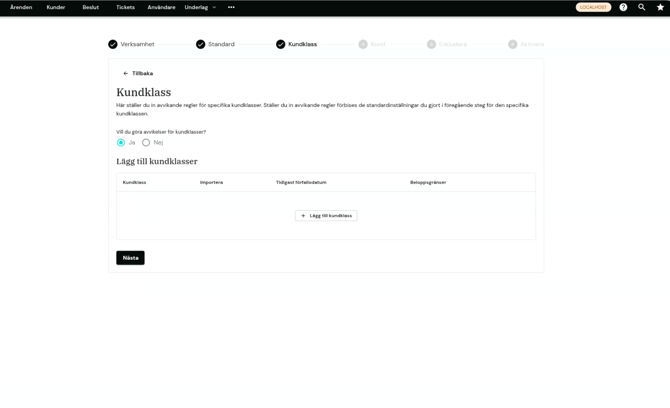This screenshot has width=670, height=408.
Task: Open the help question mark icon
Action: (623, 7)
